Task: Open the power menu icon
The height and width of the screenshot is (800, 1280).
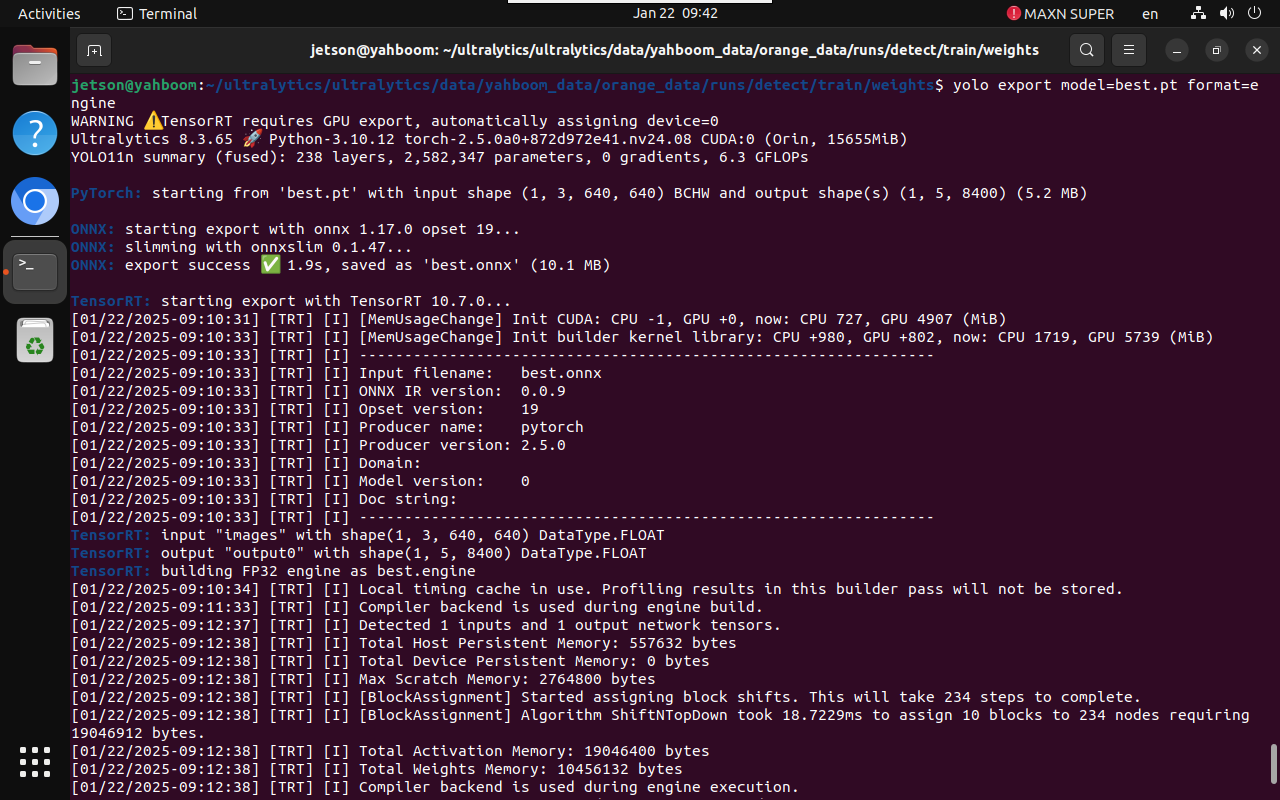Action: point(1254,14)
